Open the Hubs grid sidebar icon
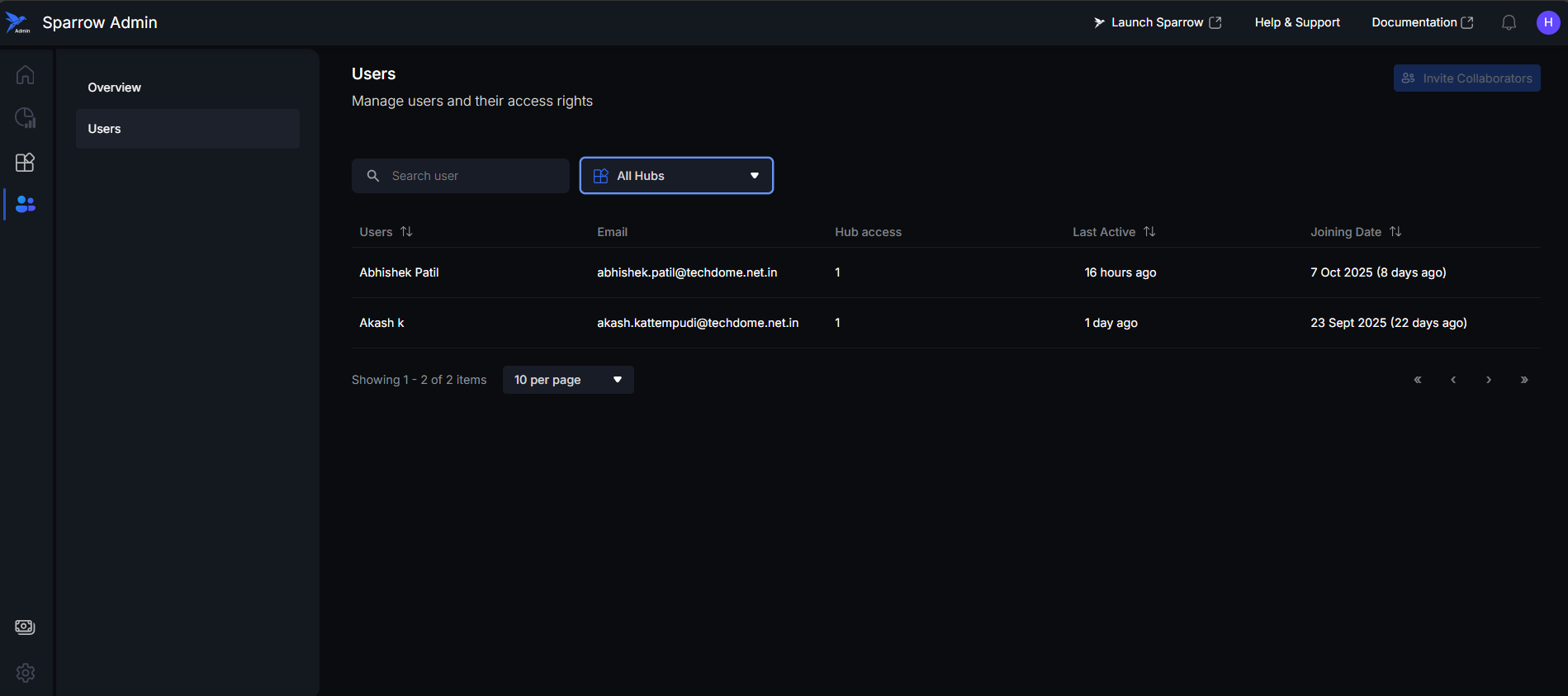Screen dimensions: 1568x696 click(26, 162)
